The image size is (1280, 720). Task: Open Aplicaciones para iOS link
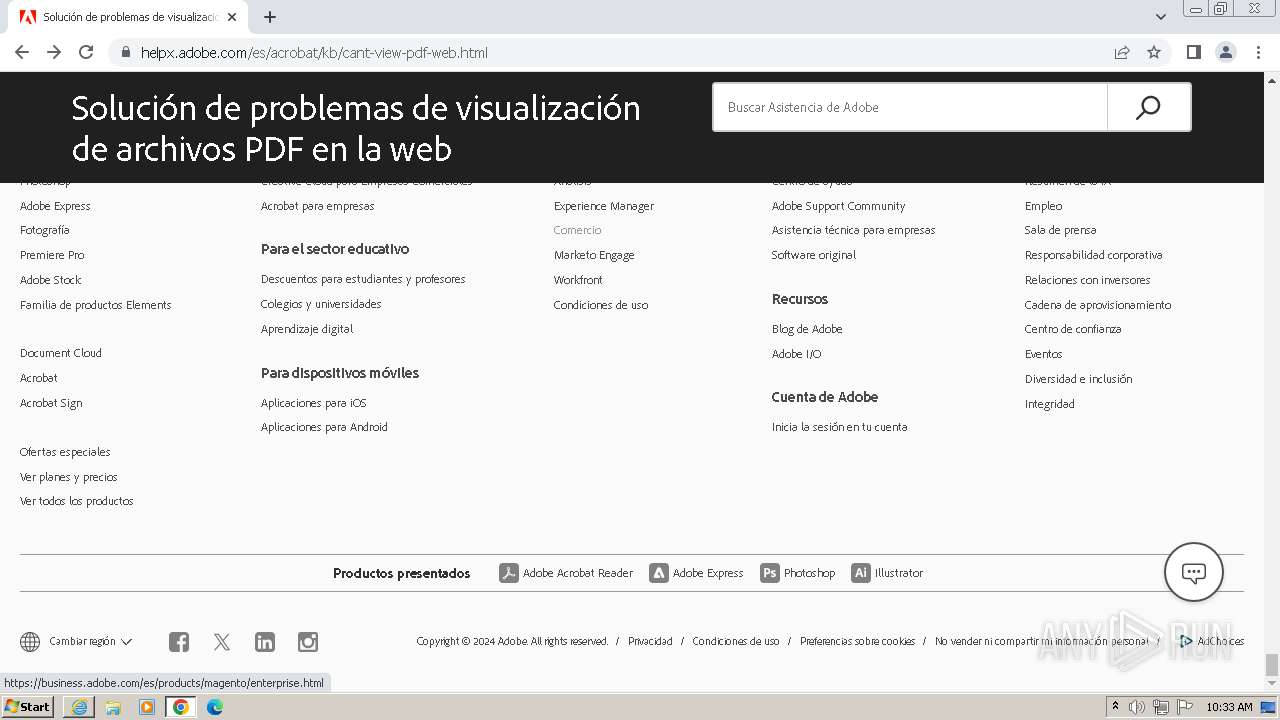314,403
